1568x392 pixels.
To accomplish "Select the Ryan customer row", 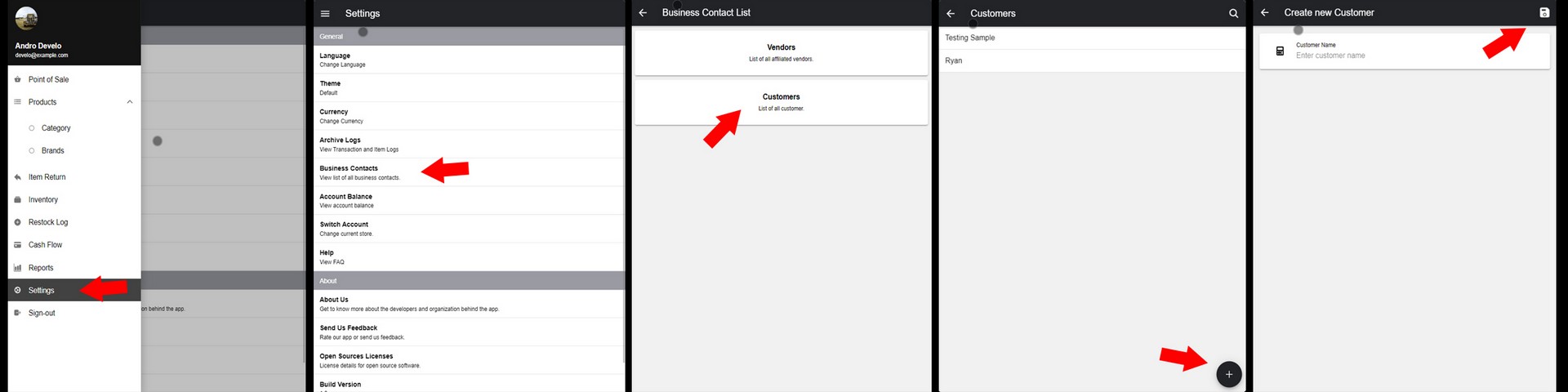I will click(1092, 60).
